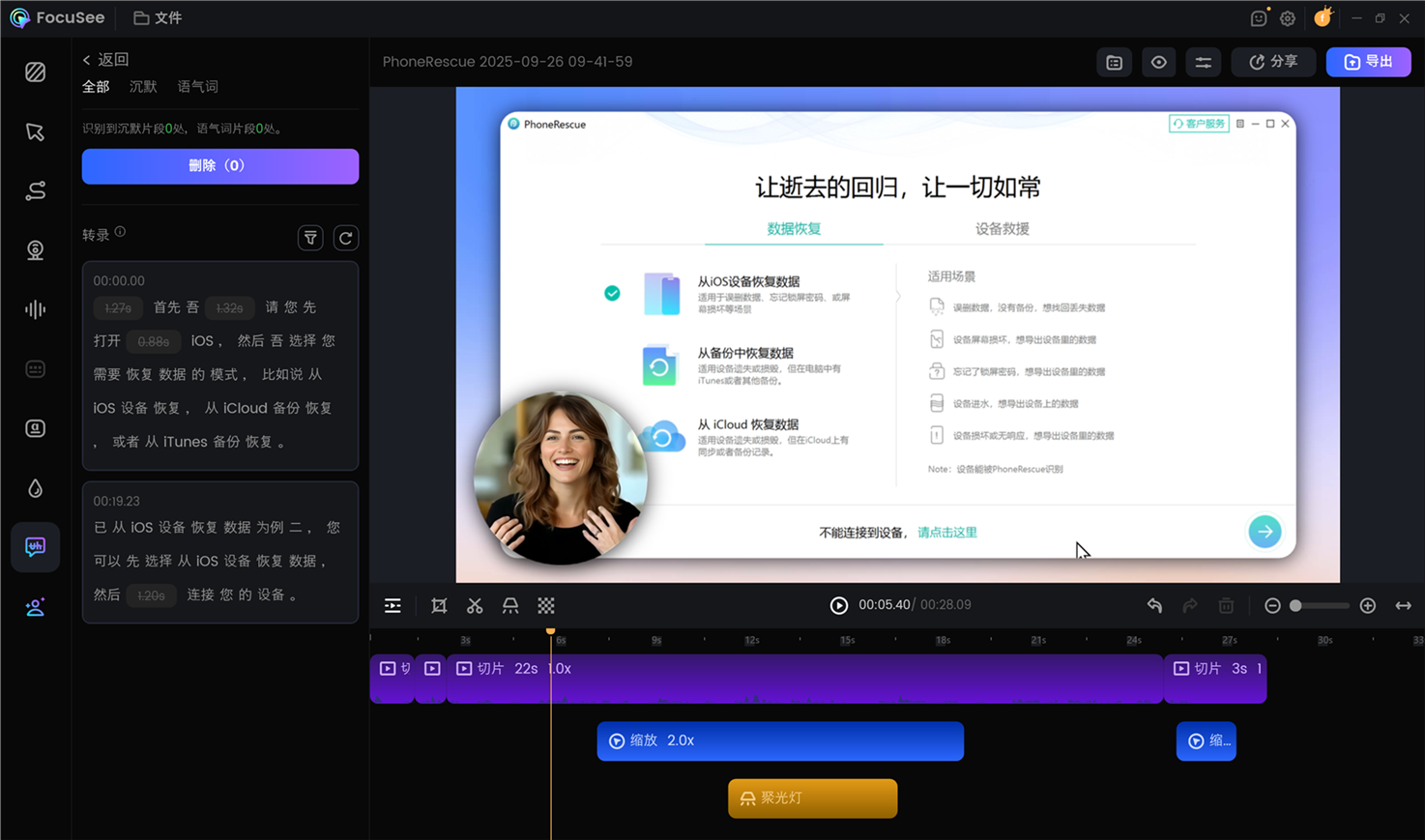Screen dimensions: 1425x840
Task: Select the motion path tool in sidebar
Action: click(x=35, y=190)
